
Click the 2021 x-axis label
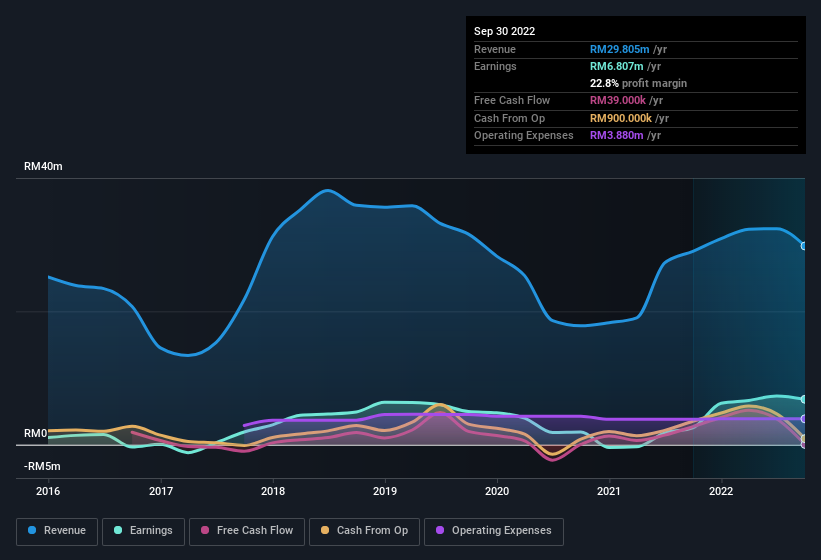click(609, 491)
